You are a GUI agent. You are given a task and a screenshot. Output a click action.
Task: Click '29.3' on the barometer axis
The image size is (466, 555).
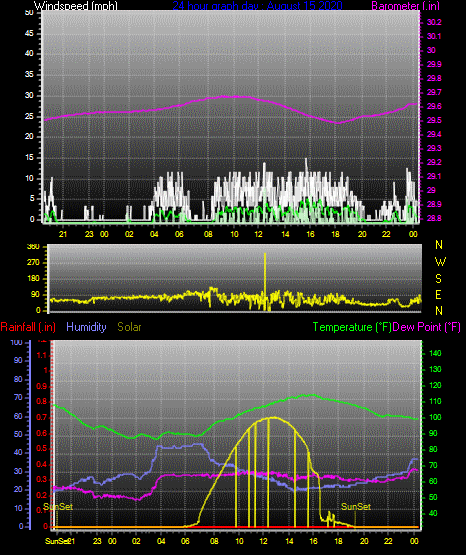click(434, 148)
